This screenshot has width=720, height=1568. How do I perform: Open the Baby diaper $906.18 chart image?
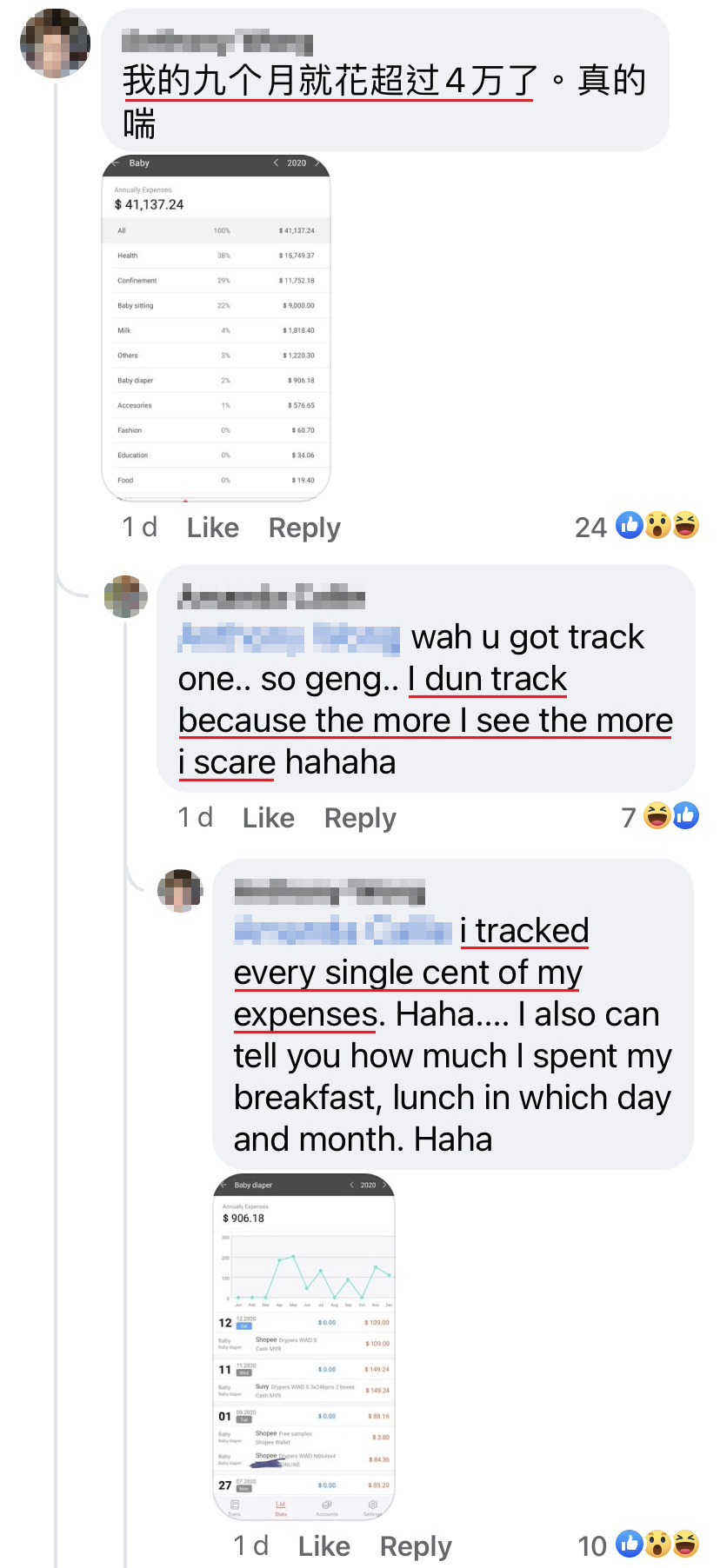pos(303,1346)
